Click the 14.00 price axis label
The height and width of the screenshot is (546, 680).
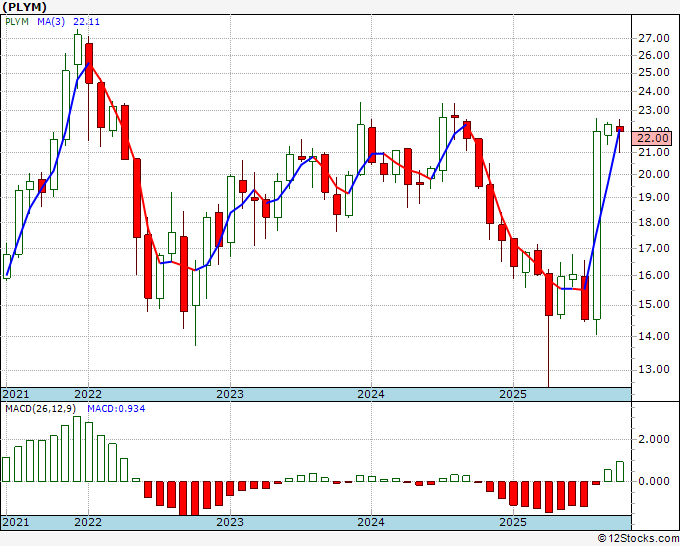654,336
